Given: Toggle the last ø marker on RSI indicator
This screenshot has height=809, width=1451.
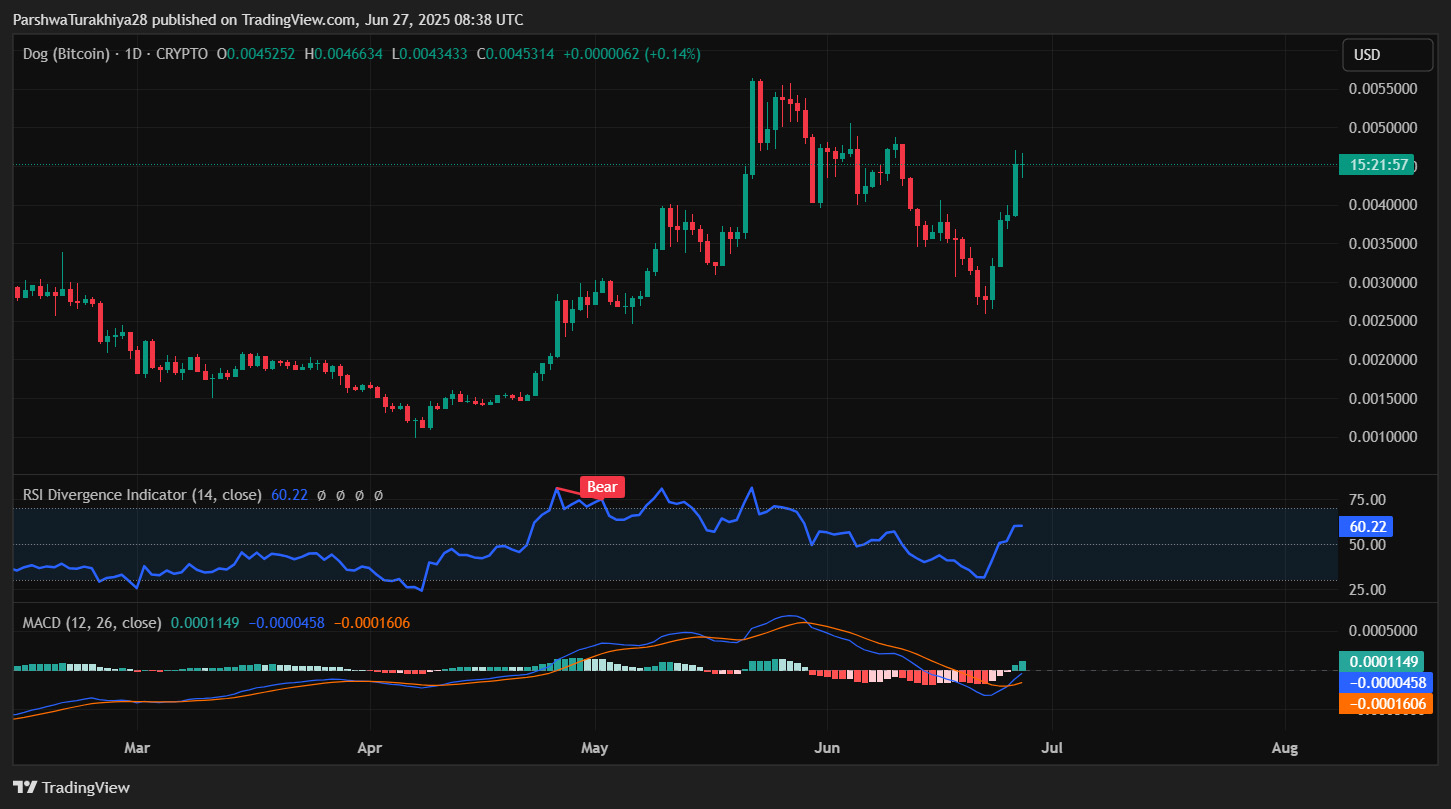Looking at the screenshot, I should pos(378,494).
